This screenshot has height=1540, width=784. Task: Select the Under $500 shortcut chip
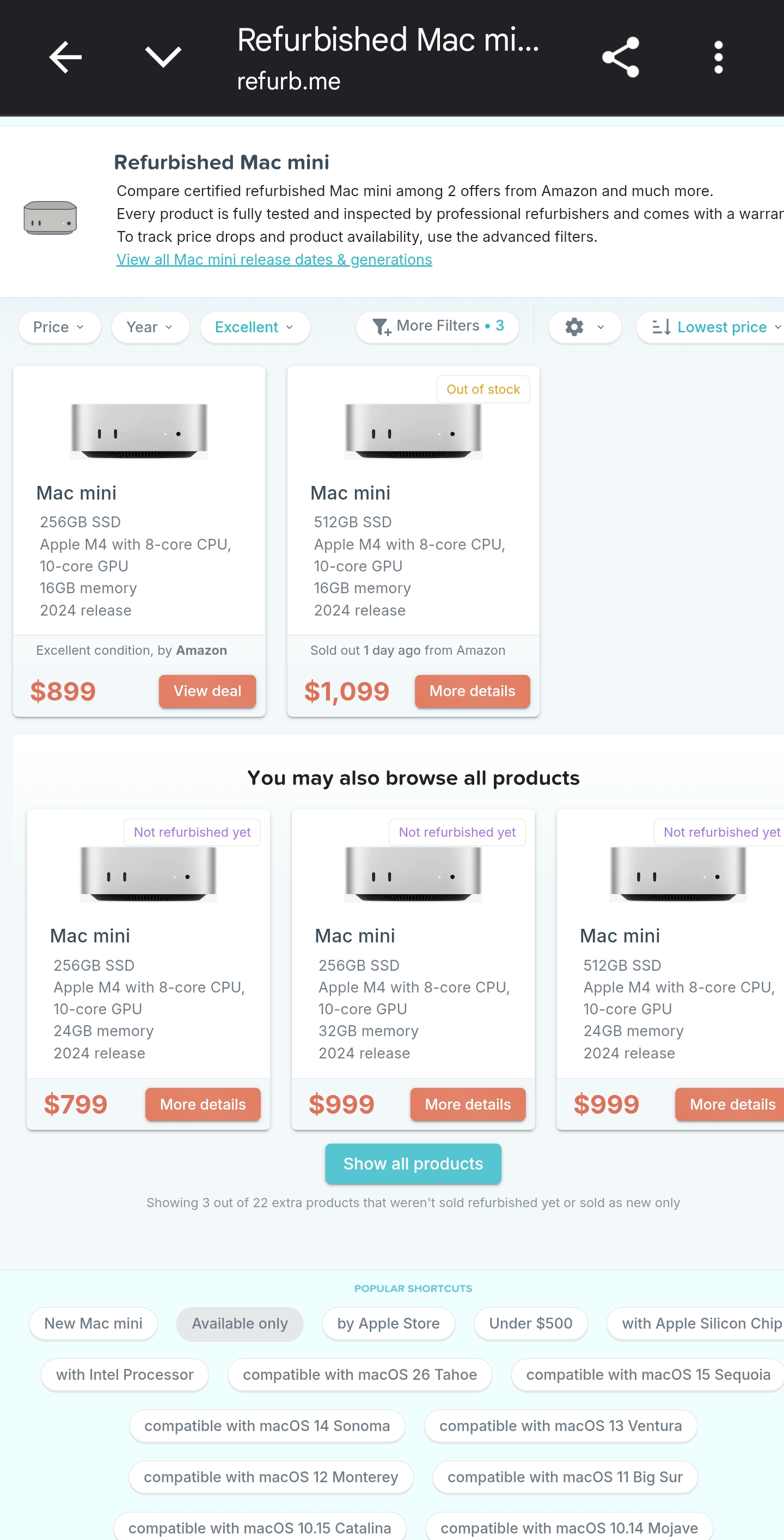click(x=531, y=1324)
